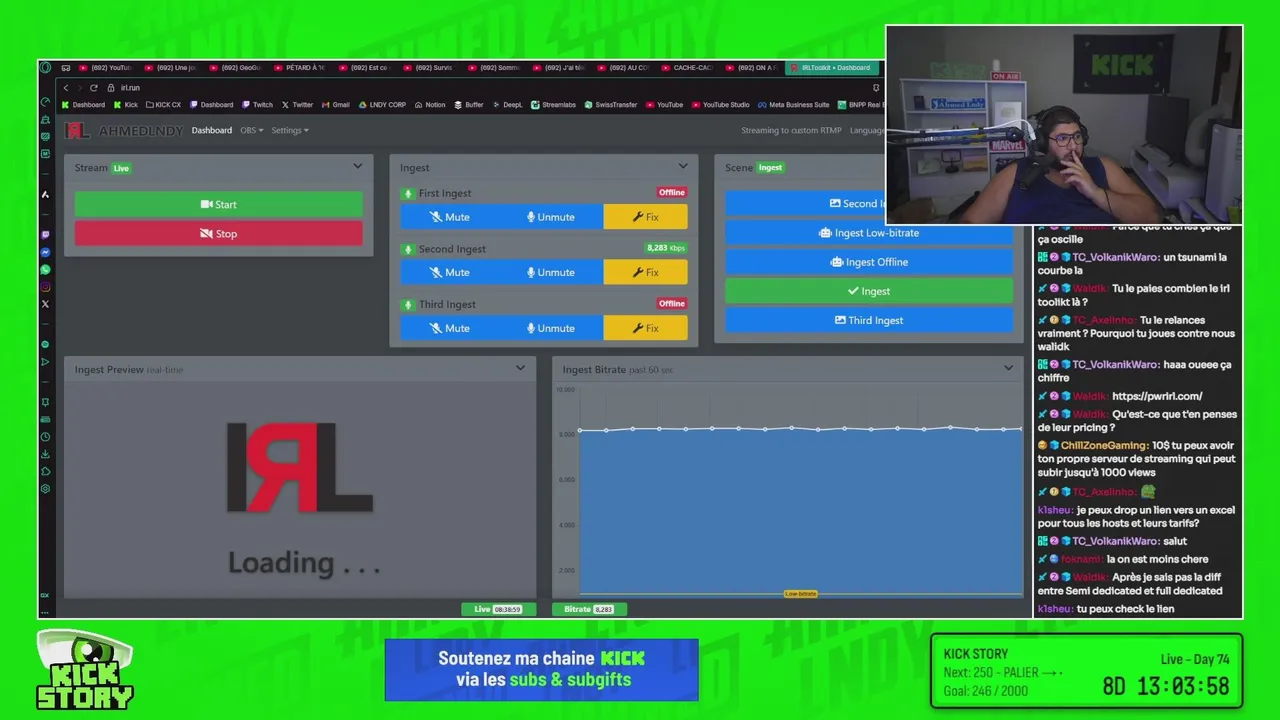Open the Streamlabs bookmark
The width and height of the screenshot is (1280, 720).
554,104
